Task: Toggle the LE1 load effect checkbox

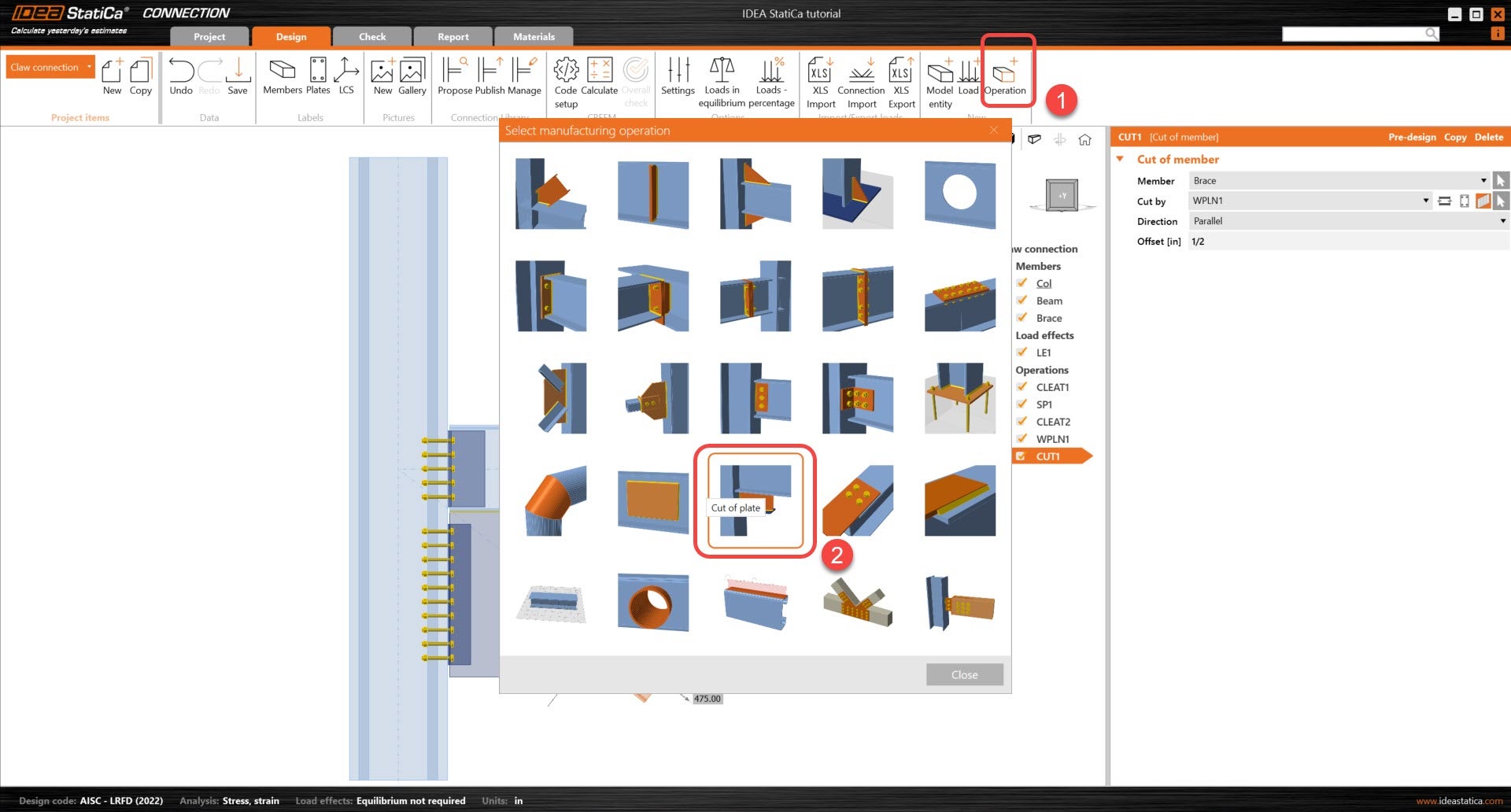Action: coord(1021,352)
